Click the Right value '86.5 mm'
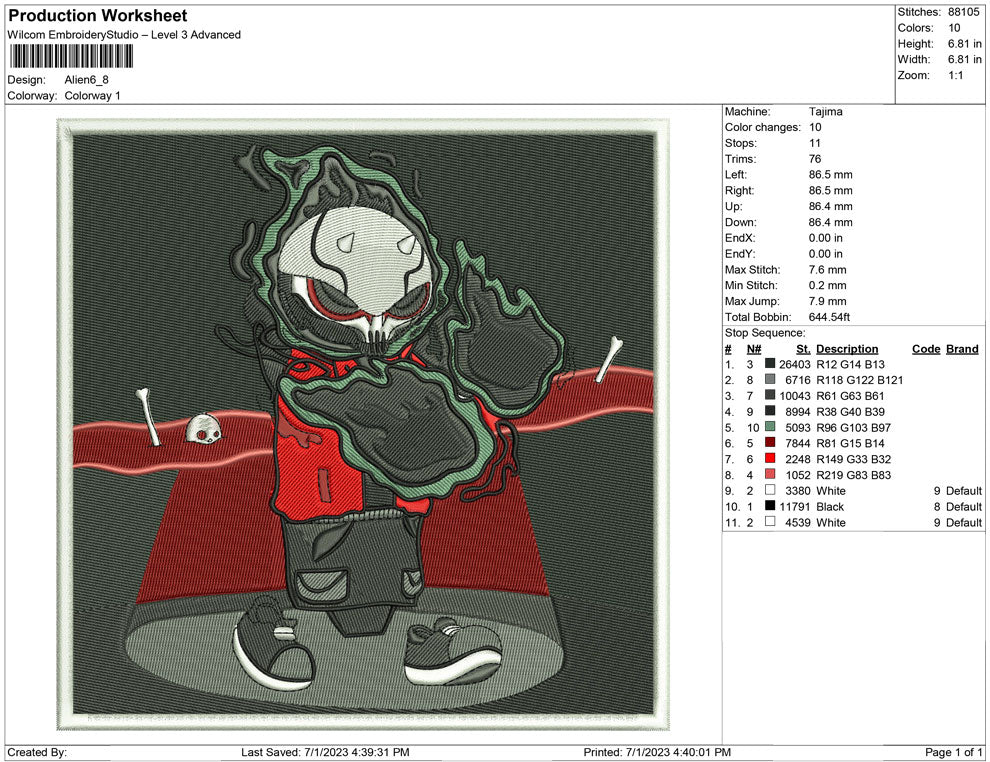The width and height of the screenshot is (990, 762). point(830,191)
